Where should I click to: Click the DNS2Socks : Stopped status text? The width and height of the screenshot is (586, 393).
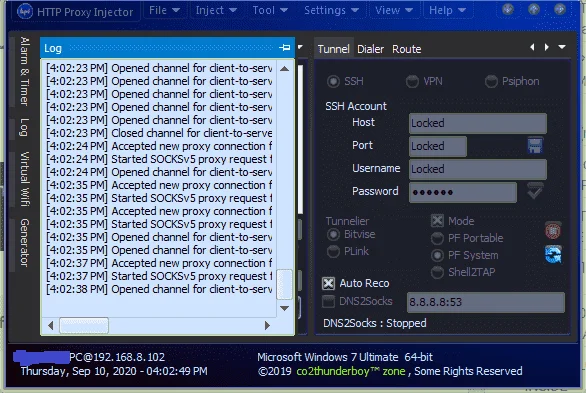click(374, 323)
